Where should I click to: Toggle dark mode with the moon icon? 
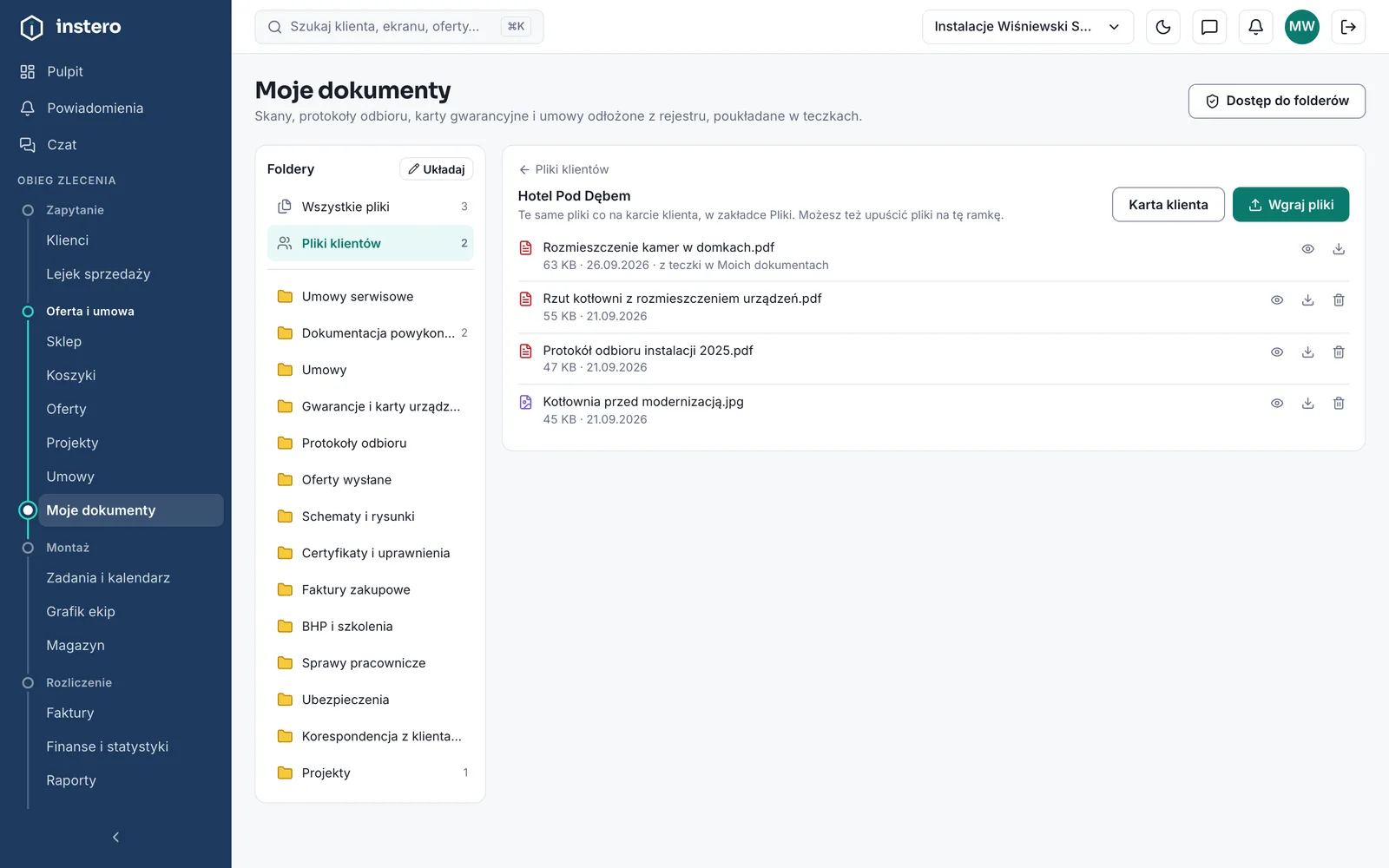(x=1163, y=27)
